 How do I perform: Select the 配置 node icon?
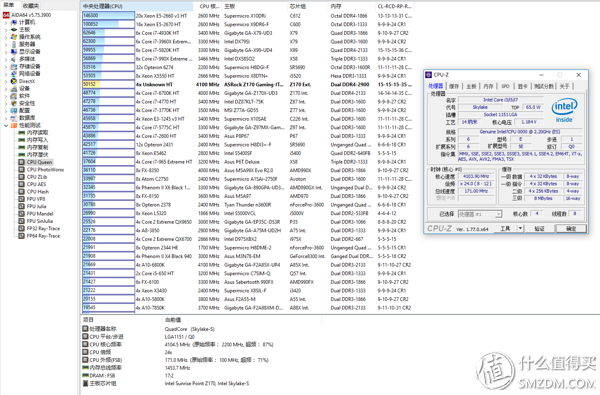(14, 111)
